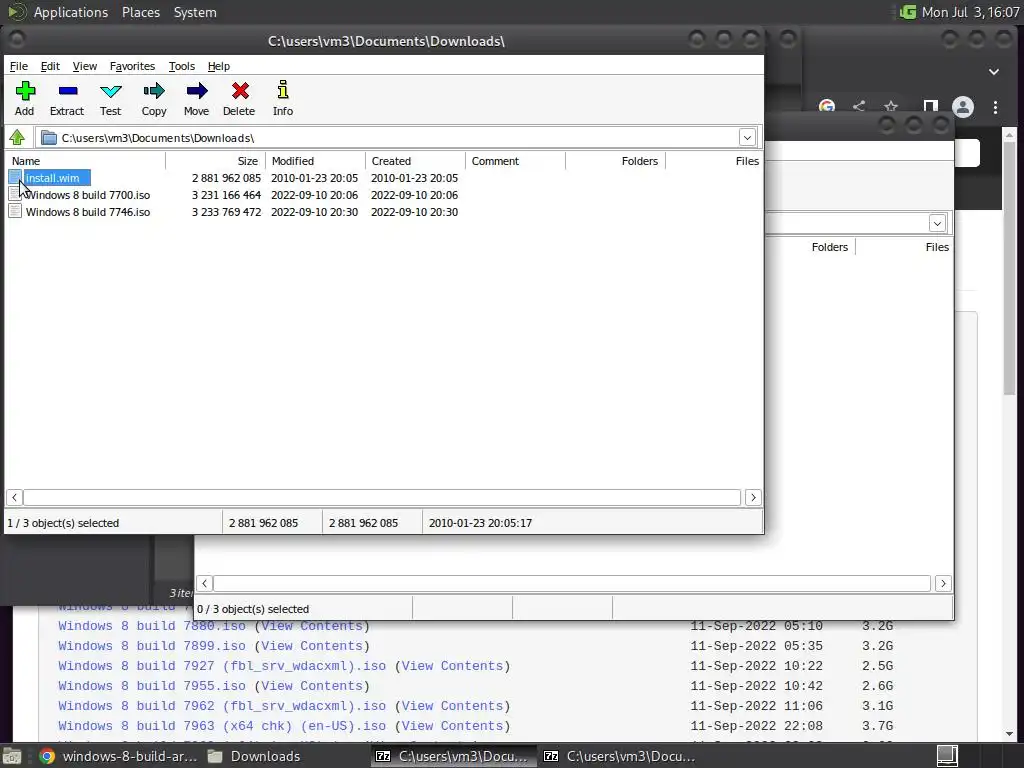Sort by the Modified column header

(315, 161)
